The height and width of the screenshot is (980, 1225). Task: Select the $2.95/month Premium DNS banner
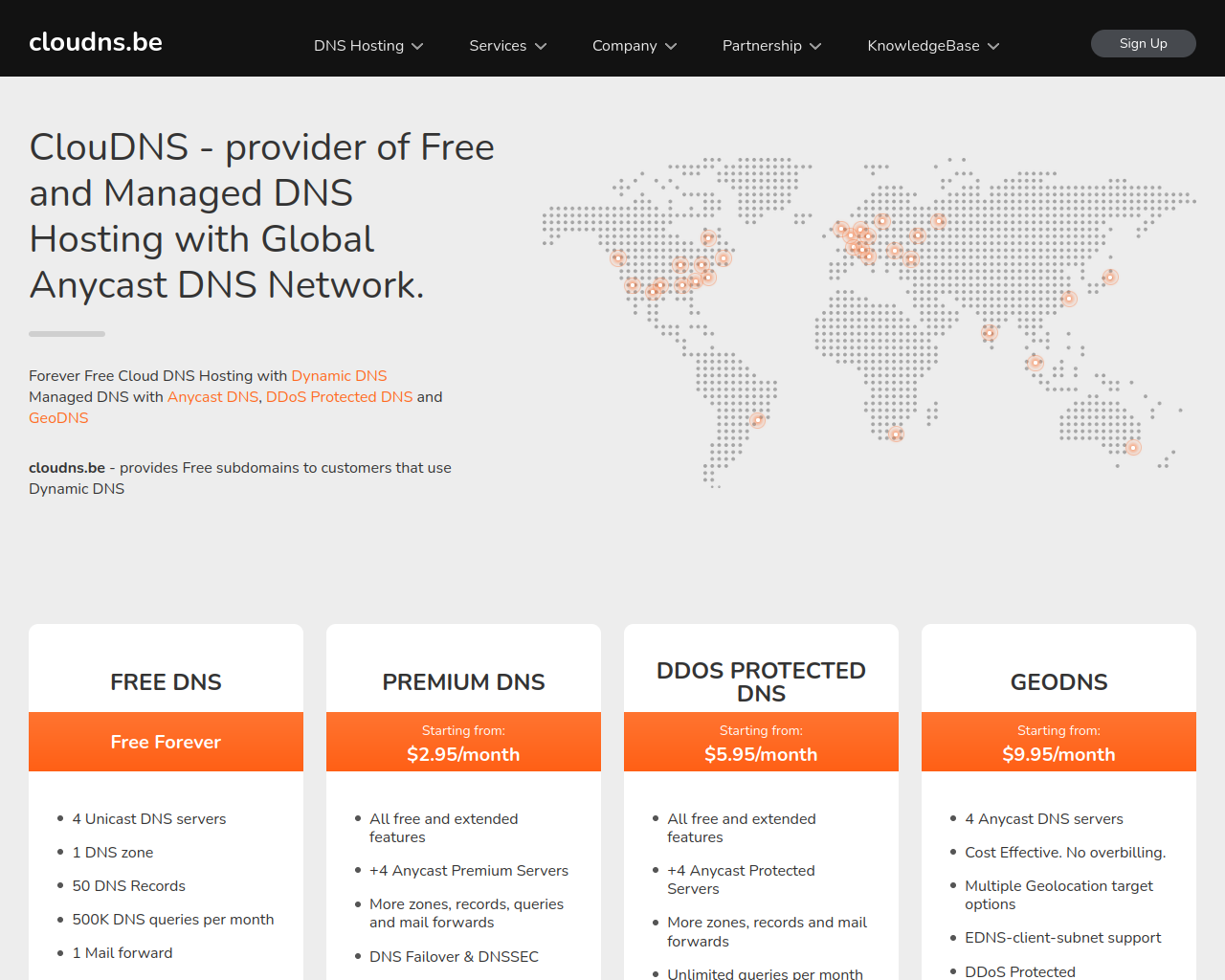pos(463,742)
